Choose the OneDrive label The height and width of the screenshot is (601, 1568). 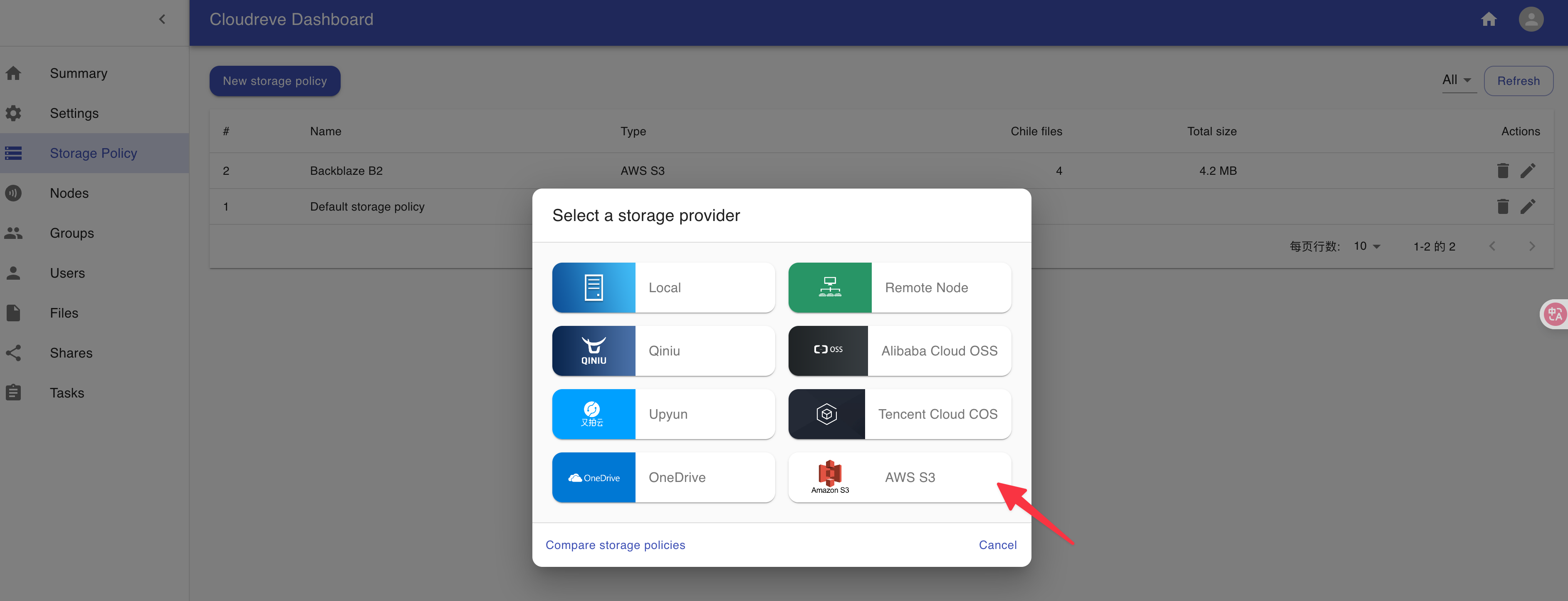point(677,477)
